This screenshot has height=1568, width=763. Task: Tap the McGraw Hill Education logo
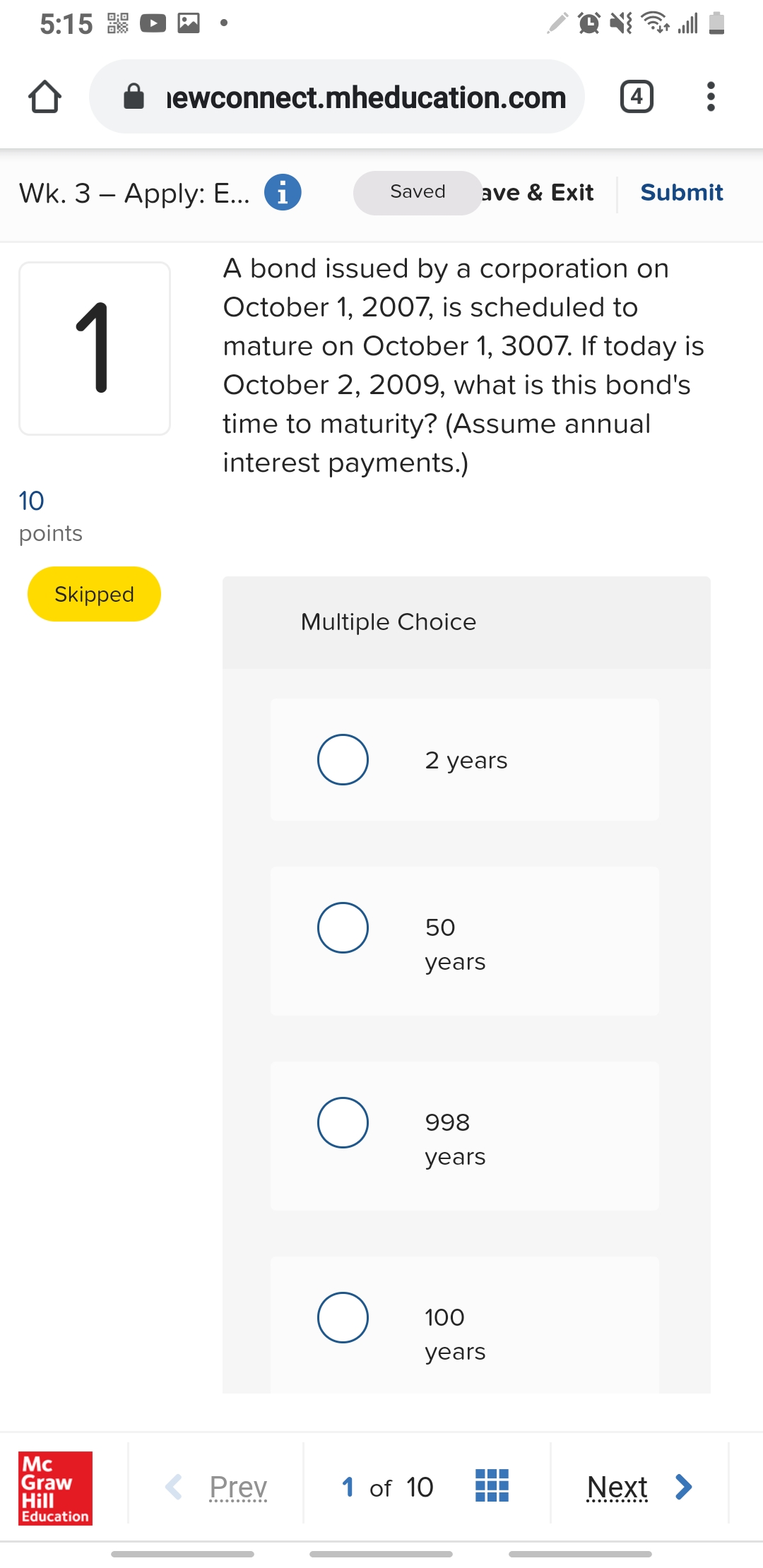click(x=55, y=1487)
